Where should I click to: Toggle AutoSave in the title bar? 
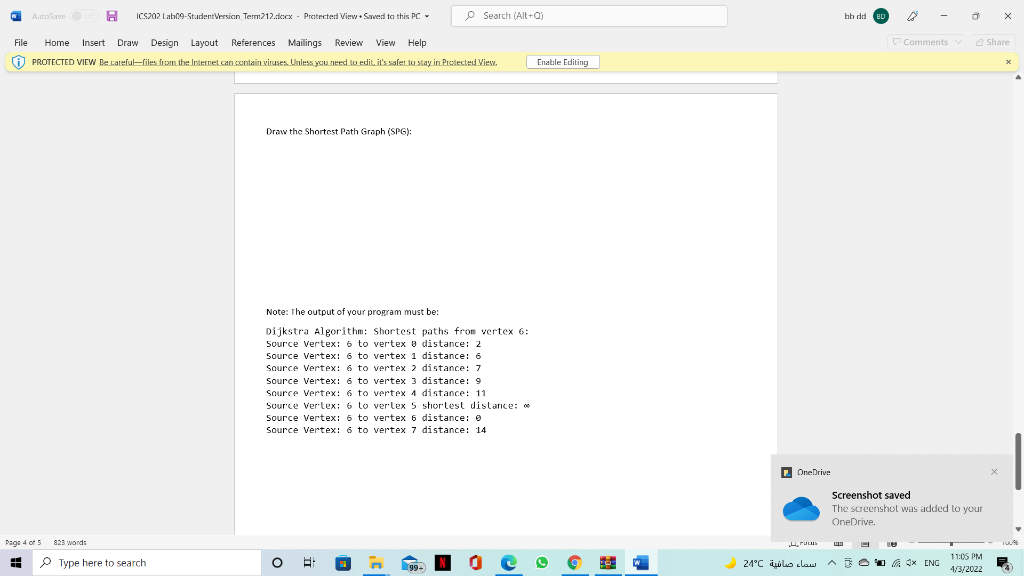point(78,16)
